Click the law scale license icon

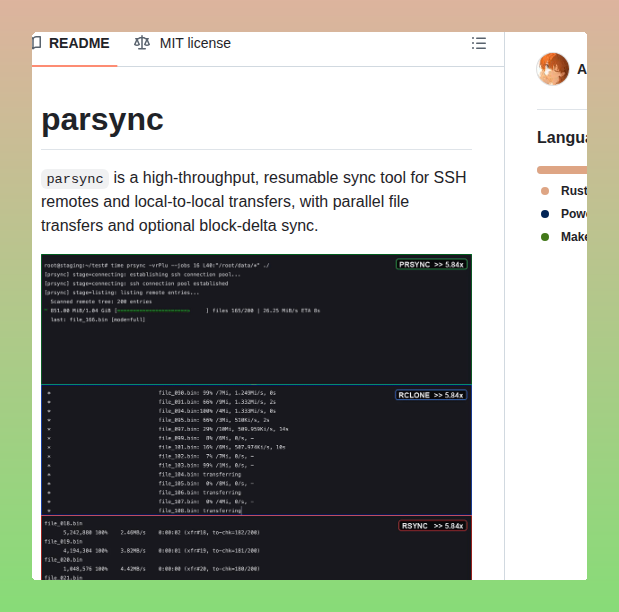click(142, 43)
